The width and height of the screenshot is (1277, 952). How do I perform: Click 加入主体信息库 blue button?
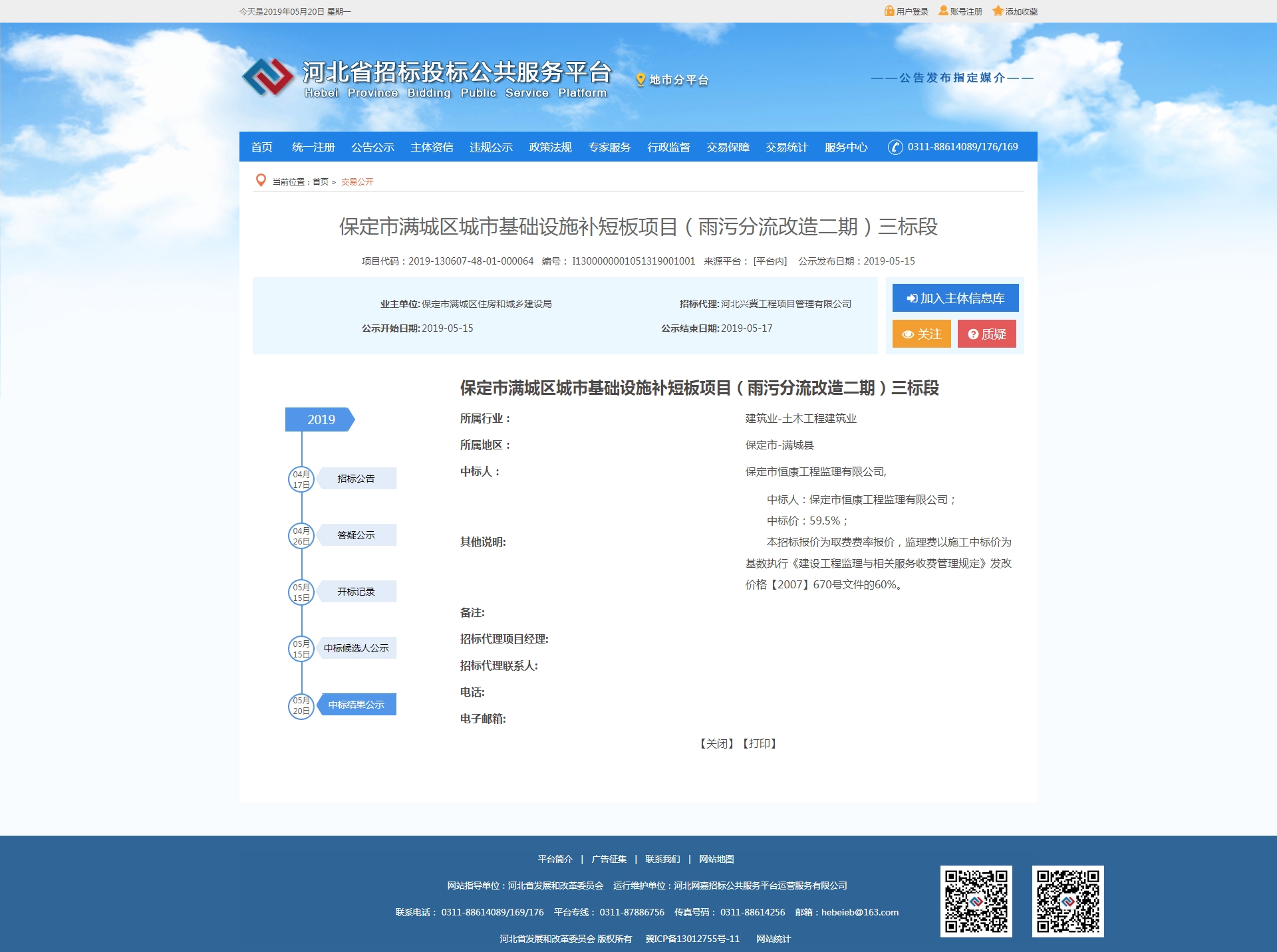coord(955,298)
